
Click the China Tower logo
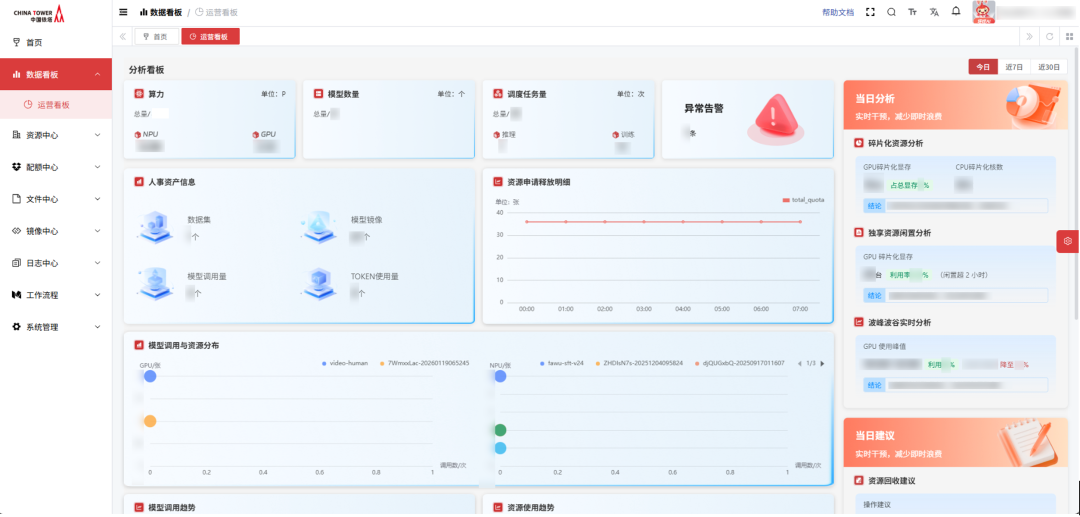pyautogui.click(x=39, y=13)
